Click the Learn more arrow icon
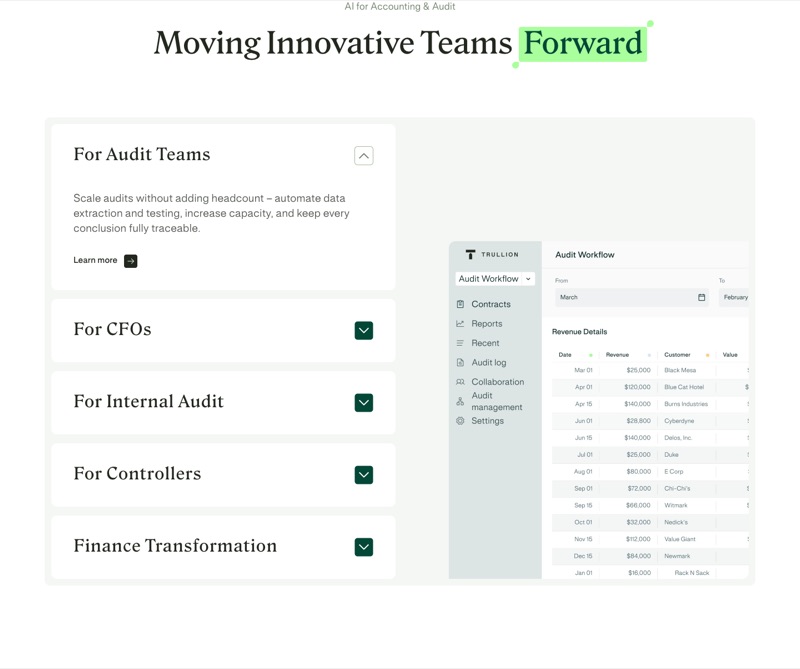The height and width of the screenshot is (669, 800). pyautogui.click(x=131, y=261)
